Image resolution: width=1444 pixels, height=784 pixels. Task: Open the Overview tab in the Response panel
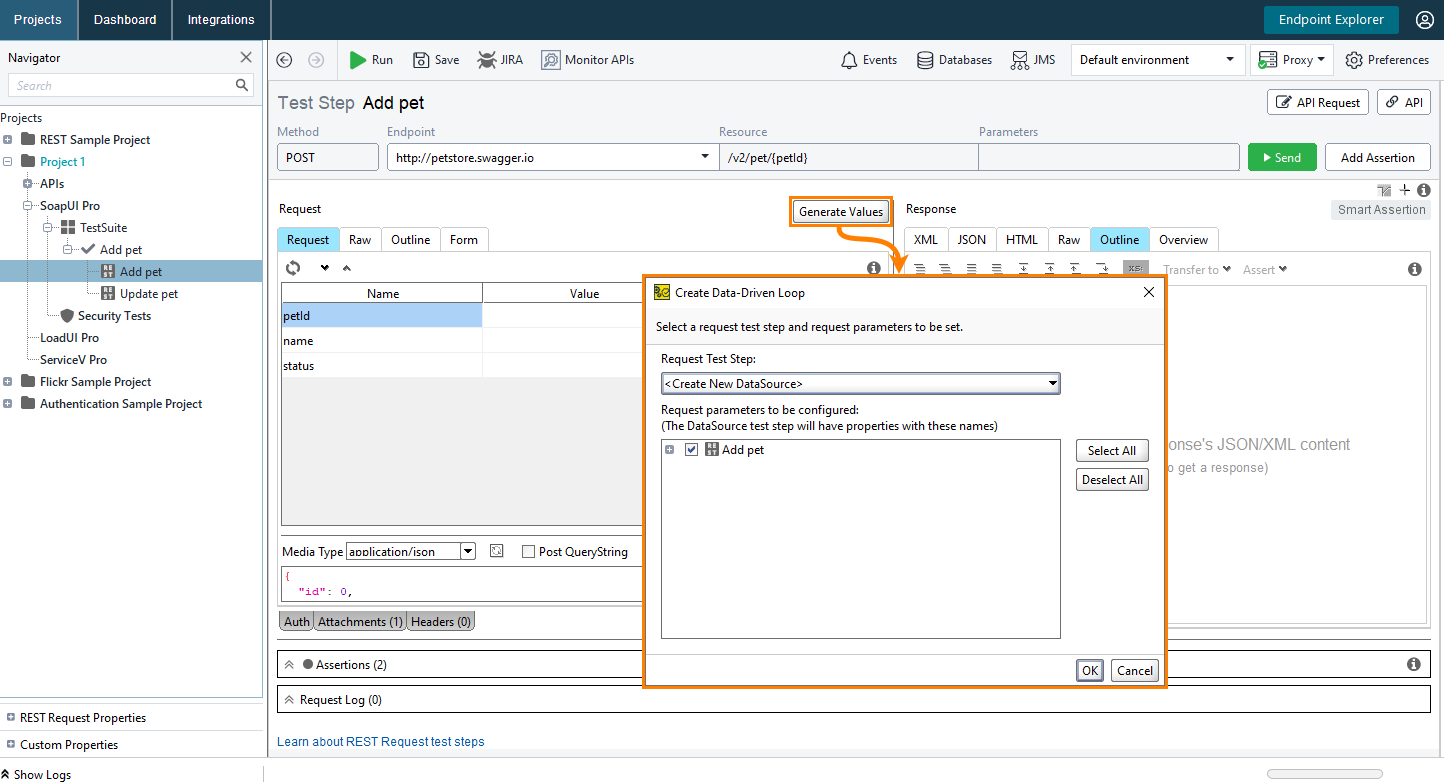coord(1184,240)
